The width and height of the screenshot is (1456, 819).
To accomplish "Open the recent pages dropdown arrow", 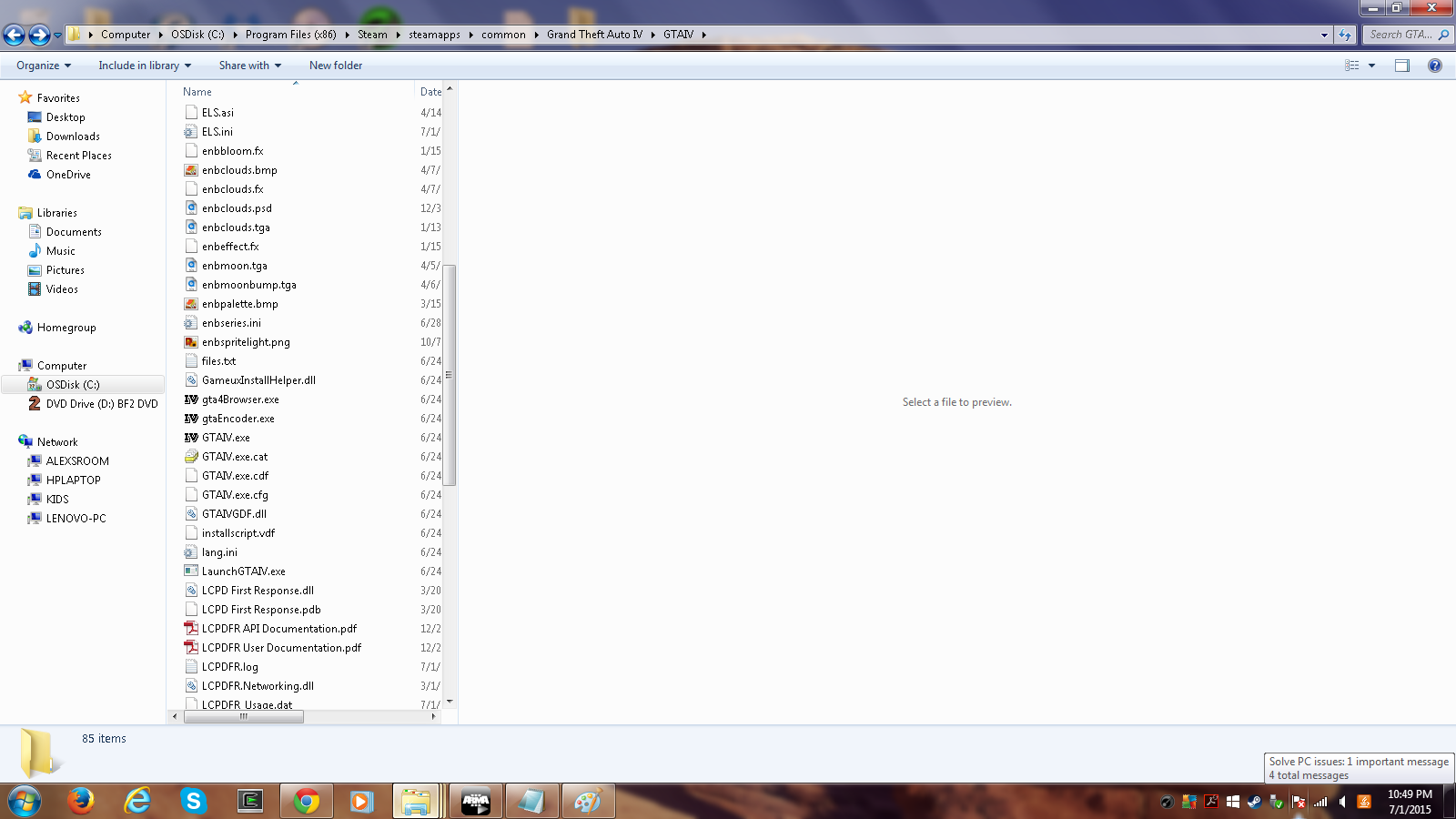I will tap(57, 35).
